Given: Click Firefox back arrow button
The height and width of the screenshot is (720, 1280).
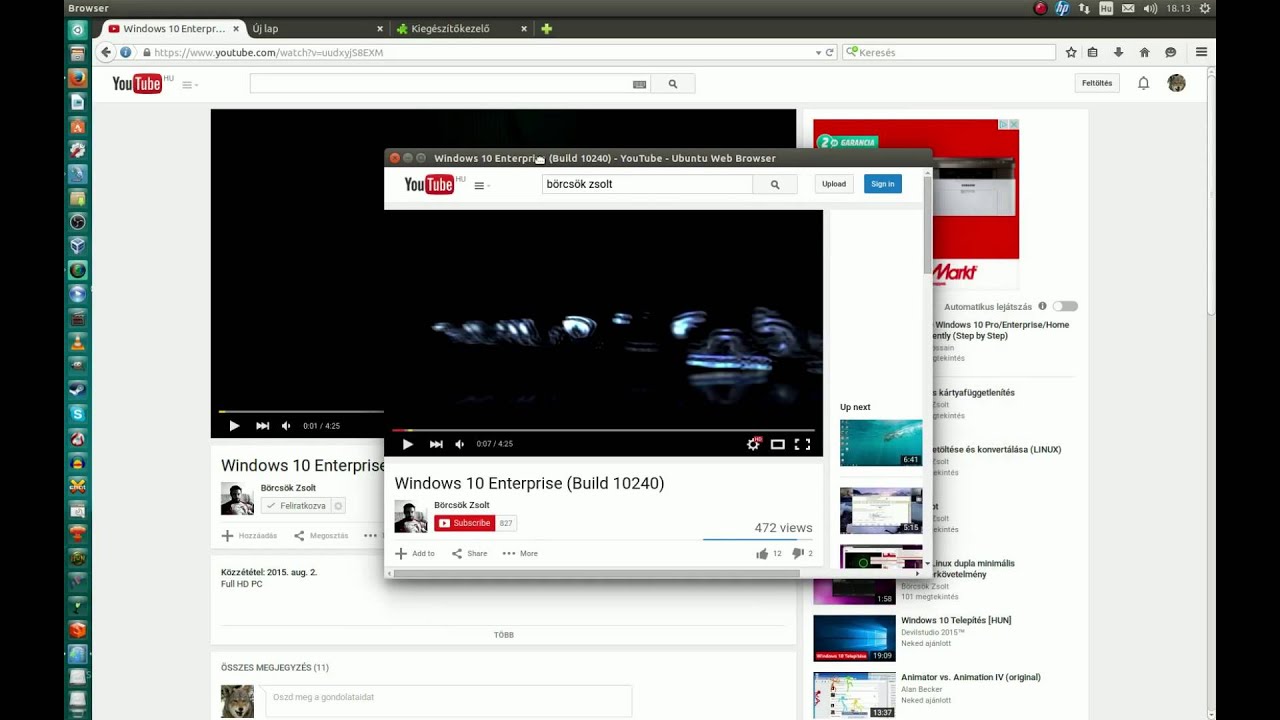Looking at the screenshot, I should (x=106, y=52).
